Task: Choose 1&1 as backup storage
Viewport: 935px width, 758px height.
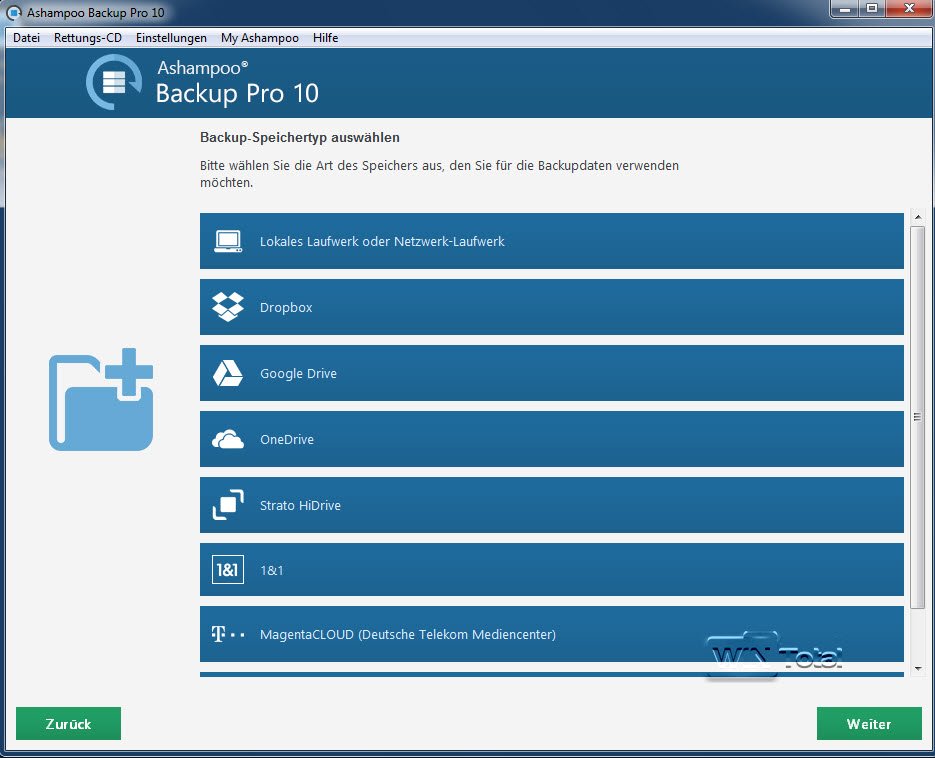Action: coord(552,570)
